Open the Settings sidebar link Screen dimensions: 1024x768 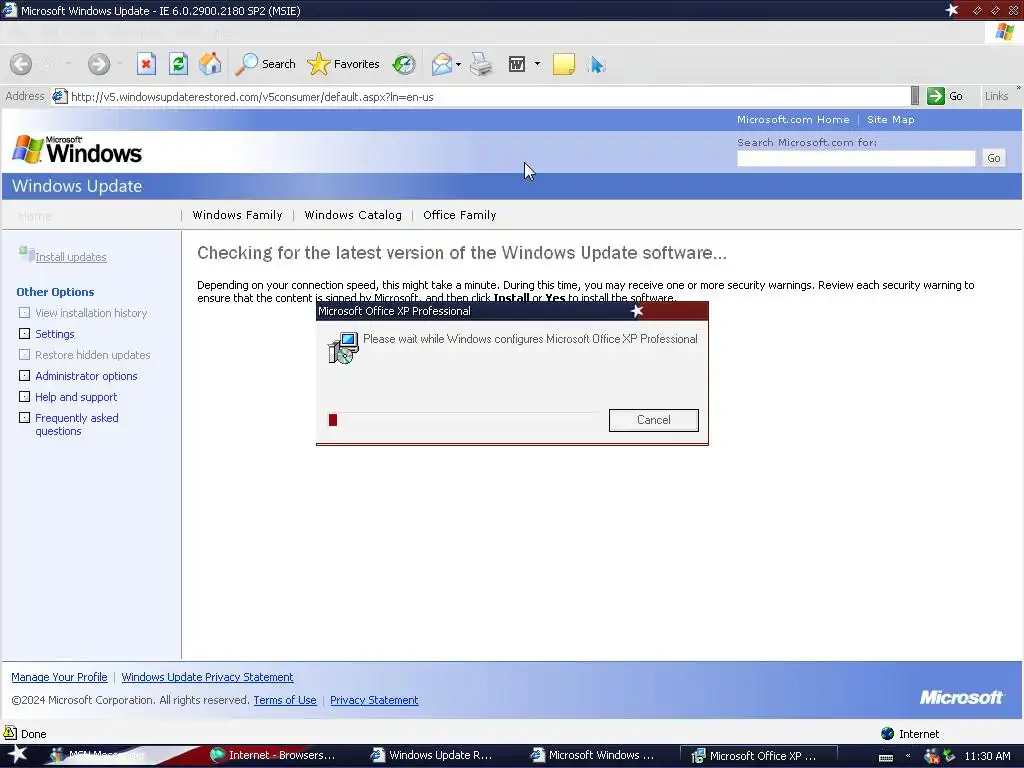click(55, 334)
